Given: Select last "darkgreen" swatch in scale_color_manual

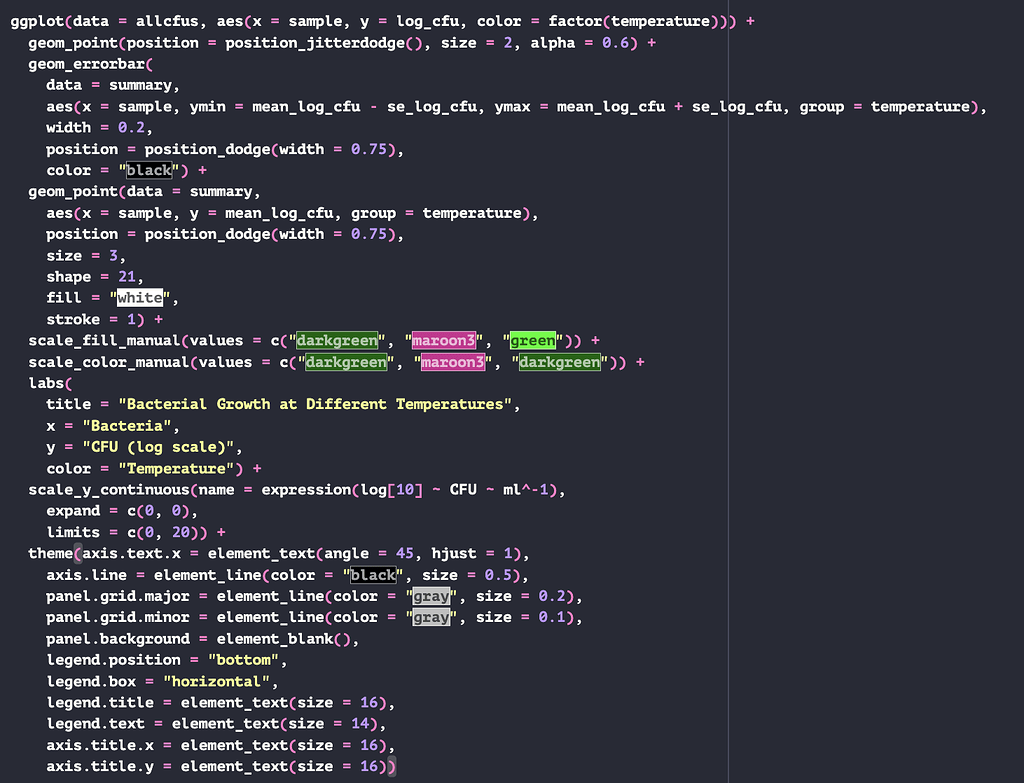Looking at the screenshot, I should click(x=560, y=362).
